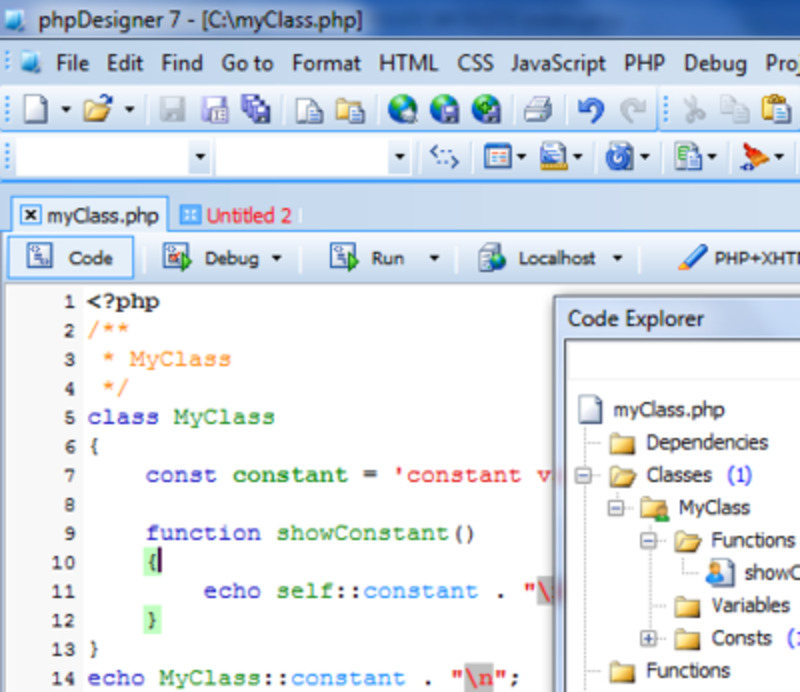This screenshot has width=800, height=692.
Task: Open the table layout icon dropdown arrow
Action: pyautogui.click(x=521, y=156)
